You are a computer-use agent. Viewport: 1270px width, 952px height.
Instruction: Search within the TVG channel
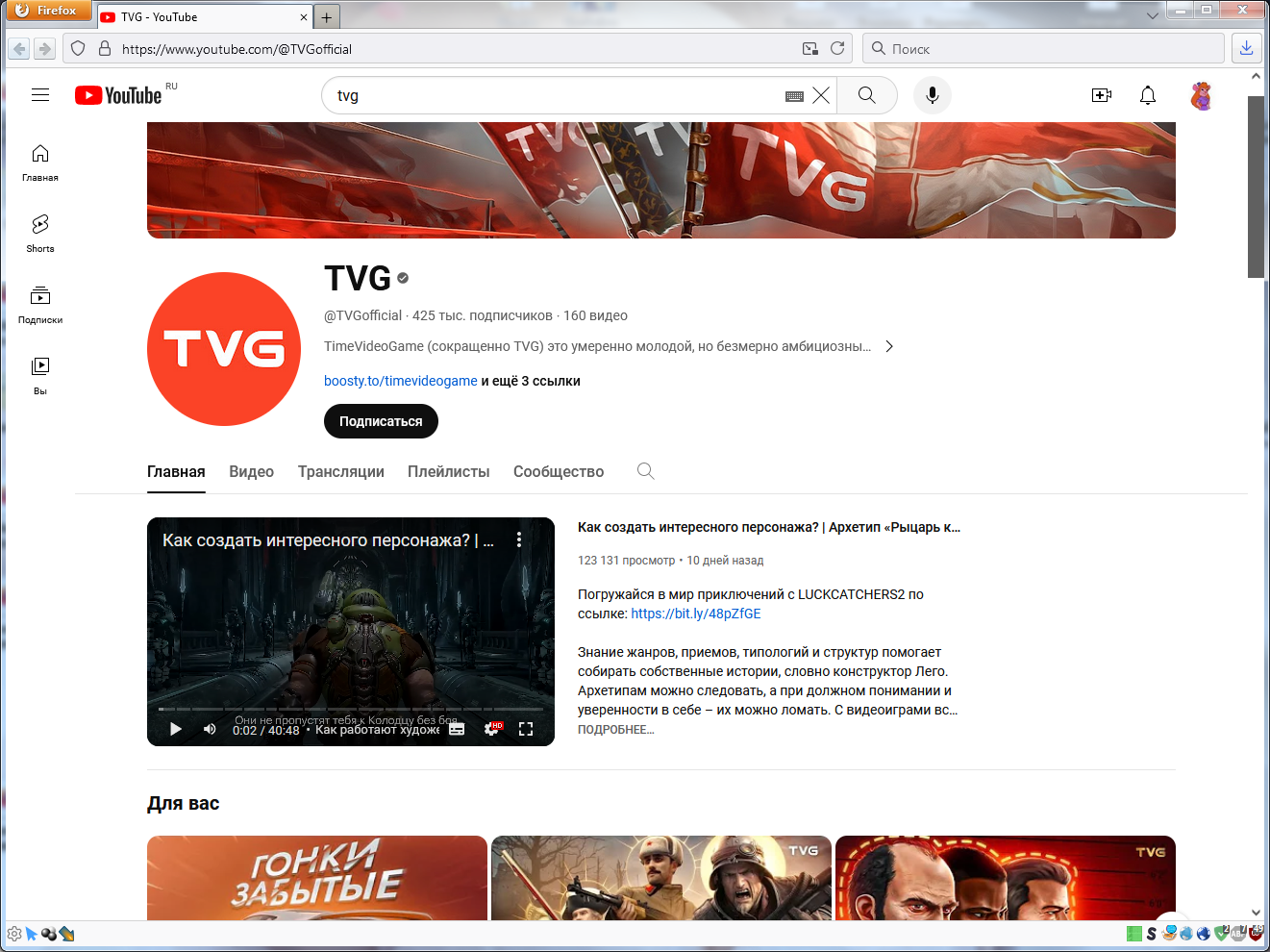tap(646, 471)
